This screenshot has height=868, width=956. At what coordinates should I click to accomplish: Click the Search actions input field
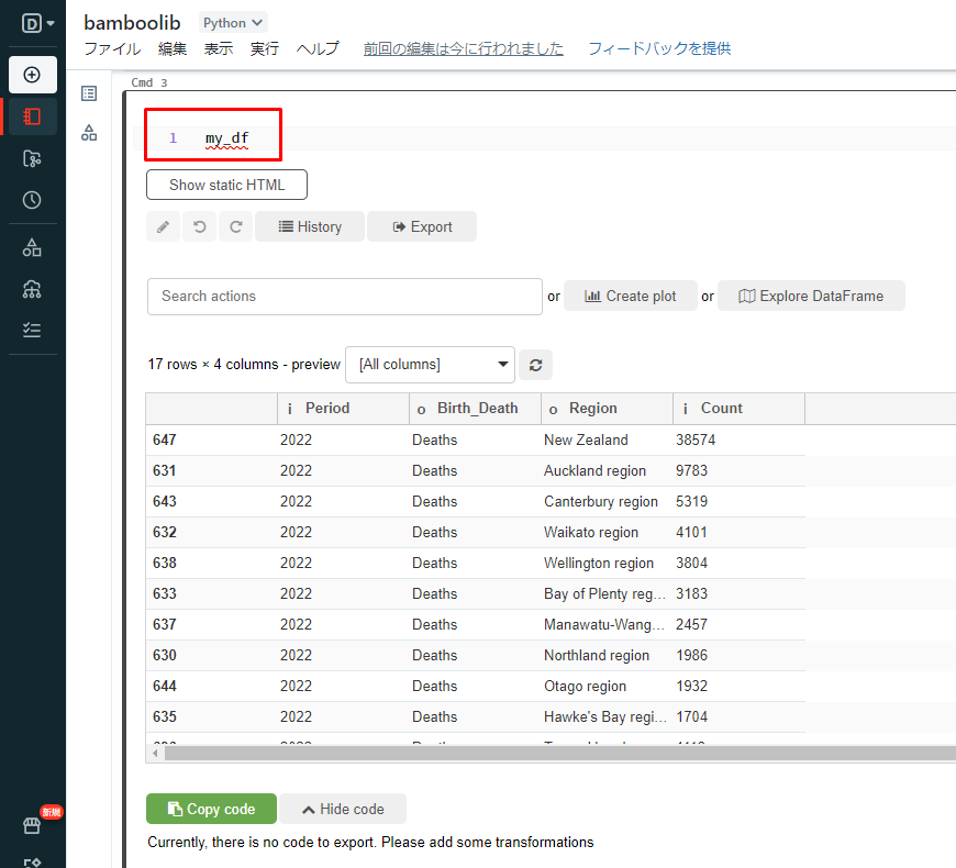344,296
